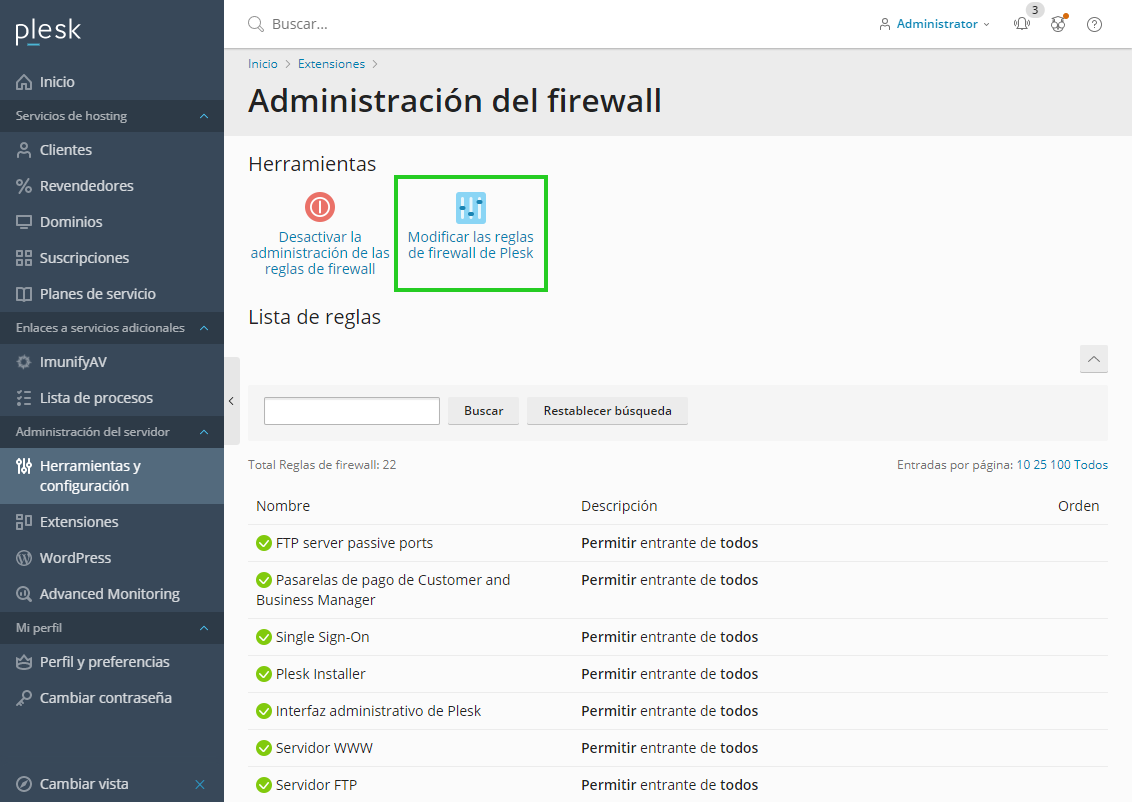
Task: Click the ImunifyAV gear icon
Action: pyautogui.click(x=24, y=362)
